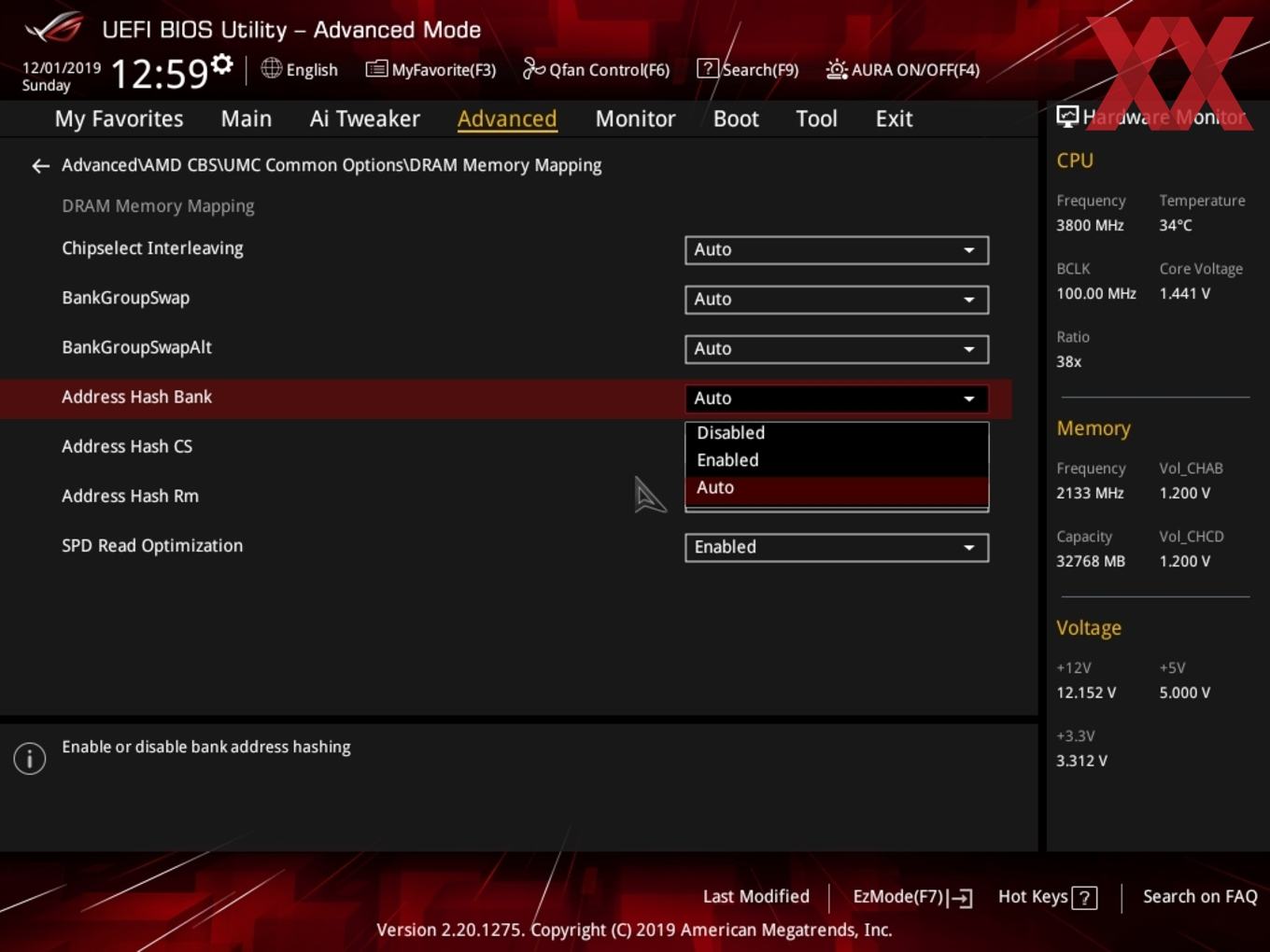
Task: Switch to My Favorites tab
Action: pyautogui.click(x=119, y=119)
